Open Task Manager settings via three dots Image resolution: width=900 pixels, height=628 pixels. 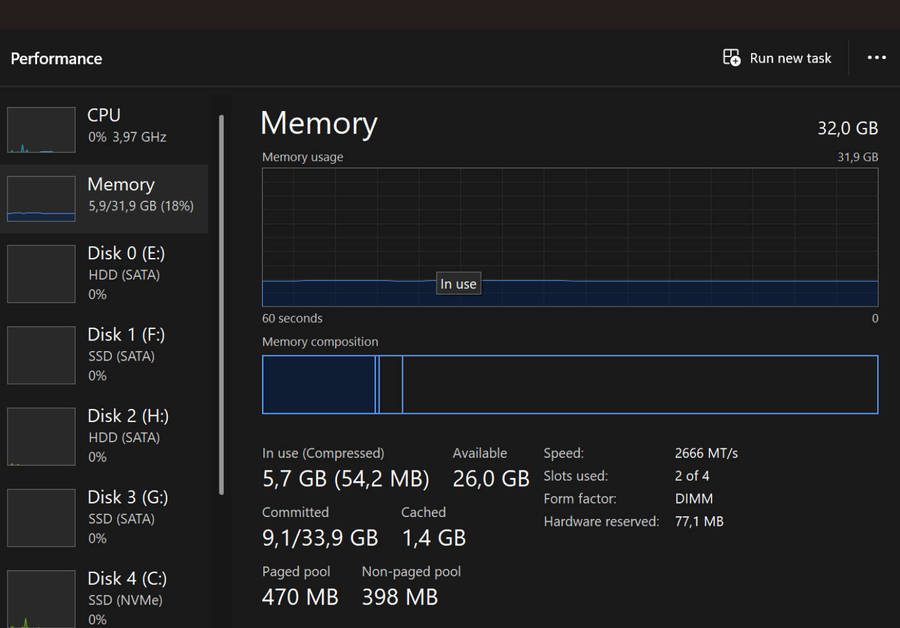(x=876, y=58)
